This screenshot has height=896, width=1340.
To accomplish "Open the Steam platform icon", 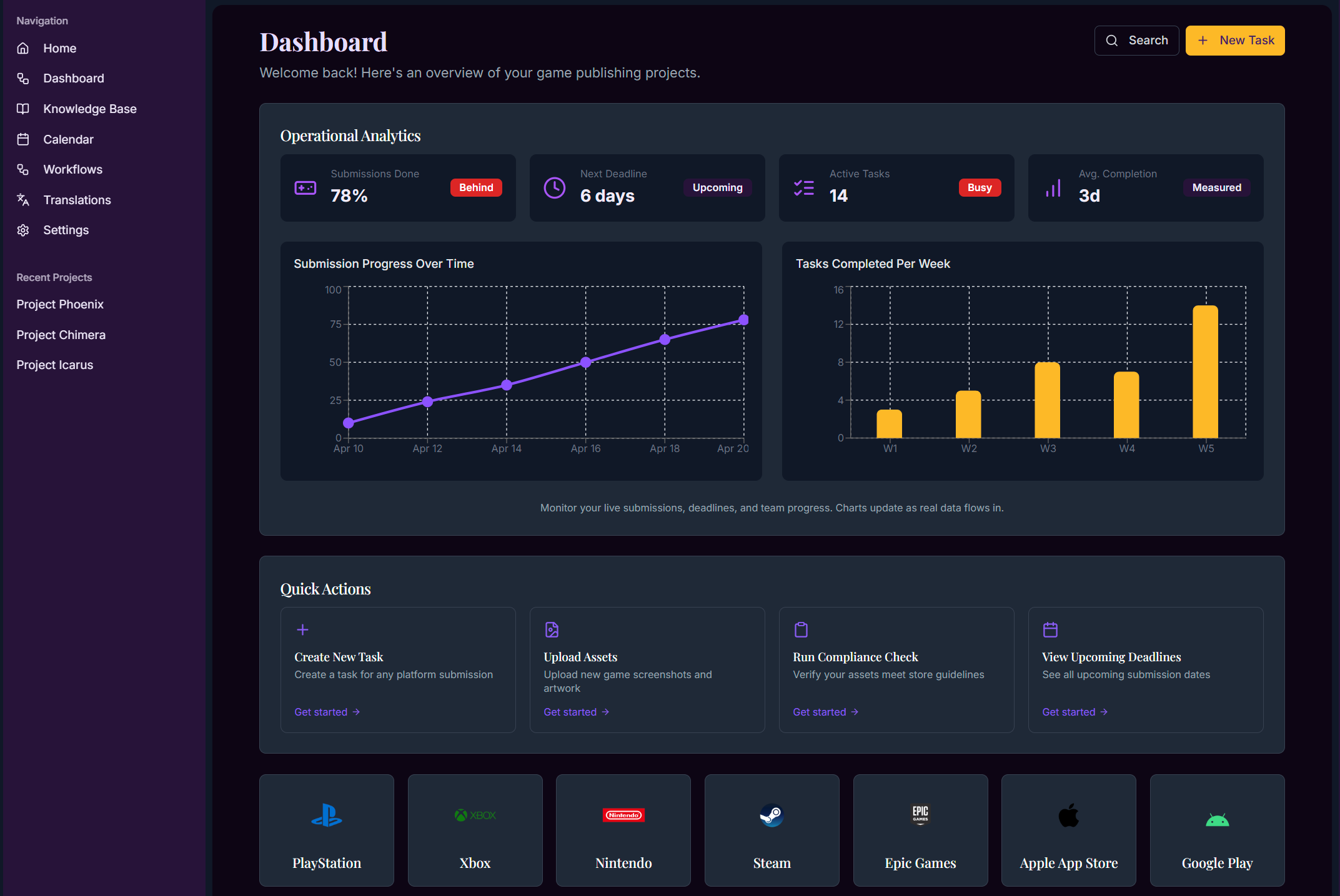I will (772, 815).
